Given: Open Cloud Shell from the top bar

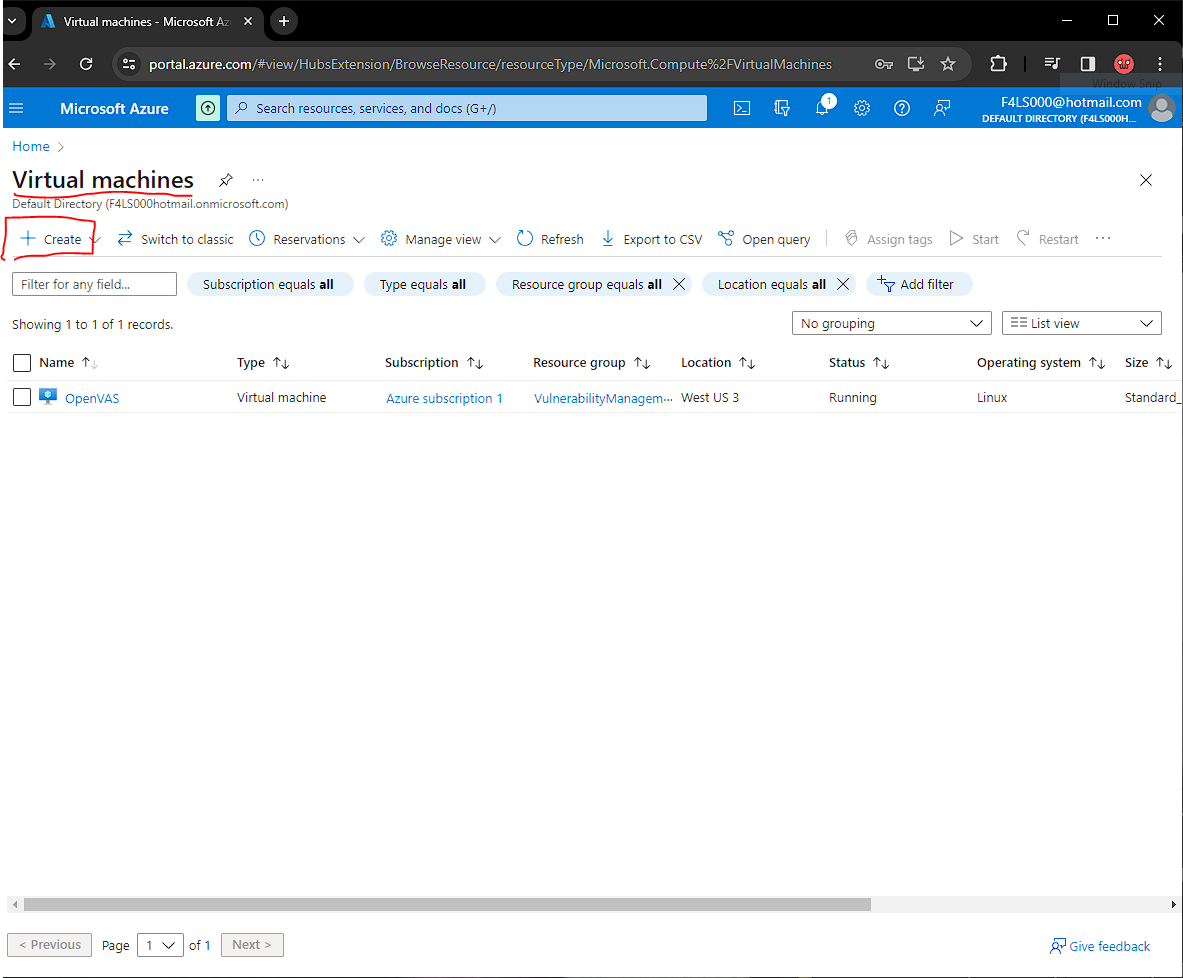Looking at the screenshot, I should pos(742,109).
